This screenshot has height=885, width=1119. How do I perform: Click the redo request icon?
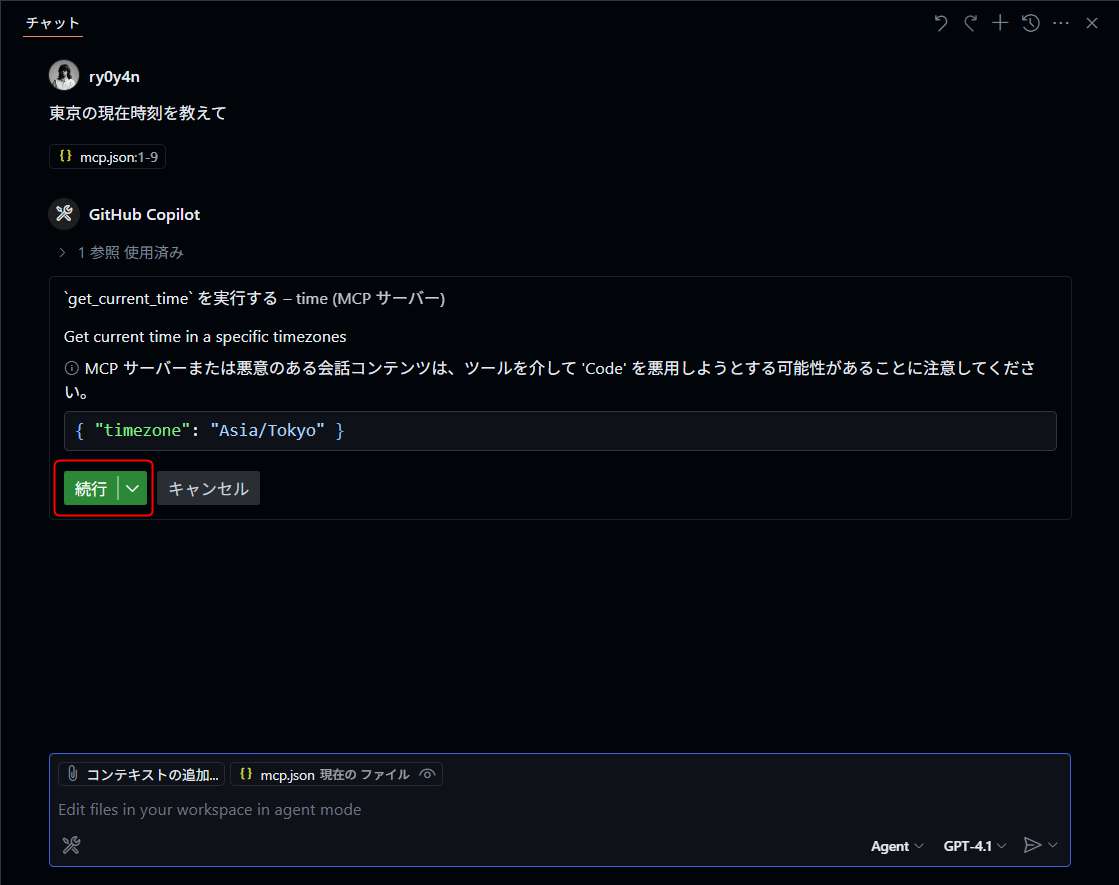(x=971, y=24)
